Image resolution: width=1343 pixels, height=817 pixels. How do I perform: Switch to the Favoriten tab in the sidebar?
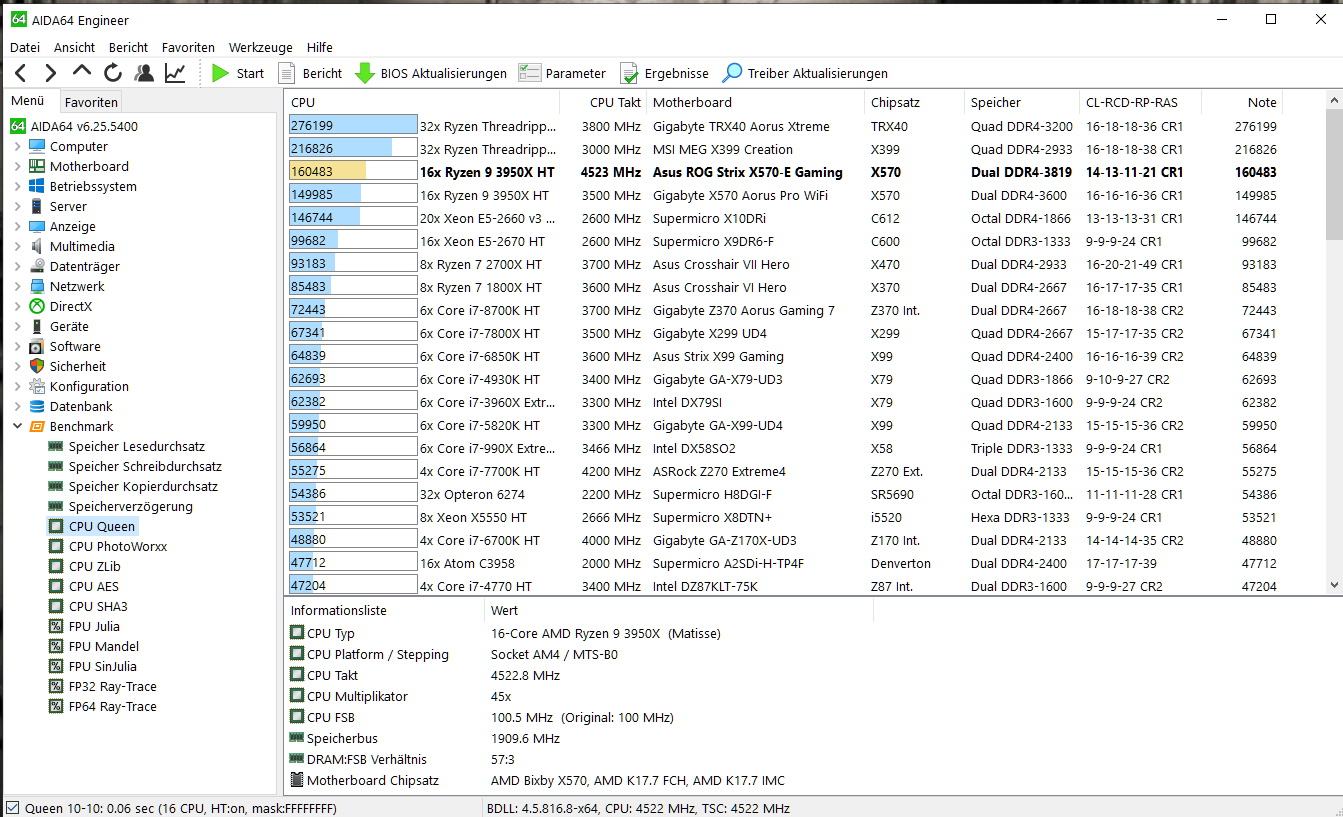click(x=91, y=102)
